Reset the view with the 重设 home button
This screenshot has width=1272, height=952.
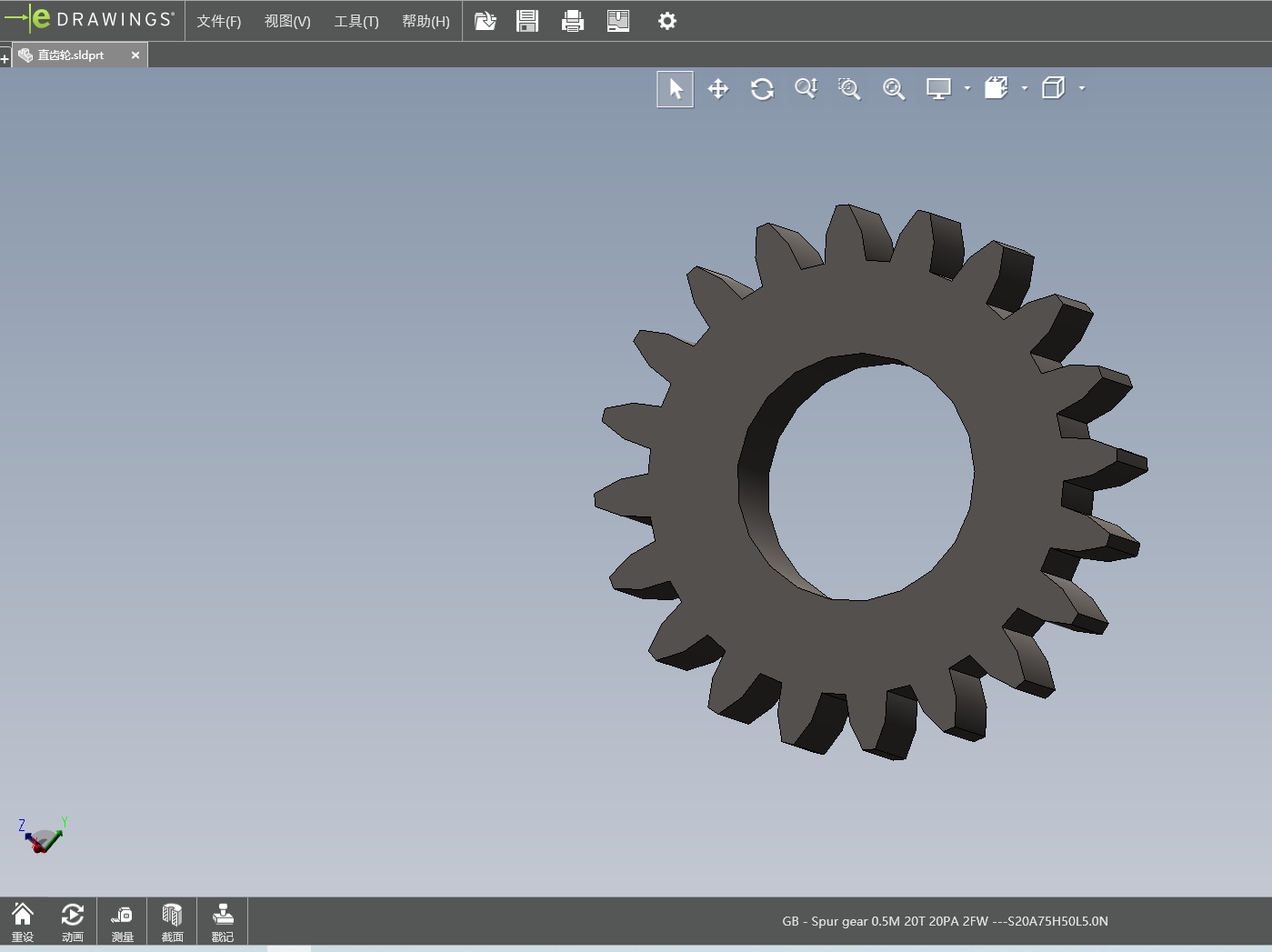point(23,922)
